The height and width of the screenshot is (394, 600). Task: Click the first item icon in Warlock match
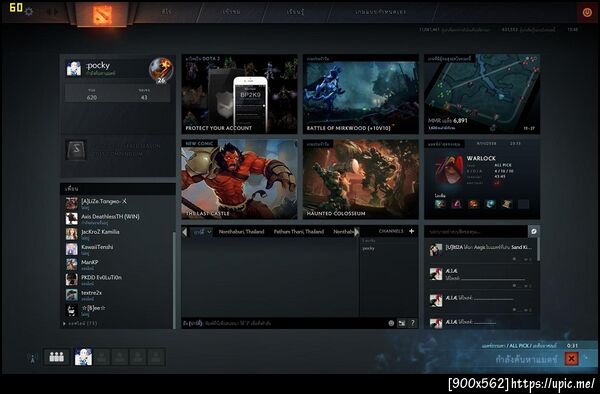click(x=440, y=204)
